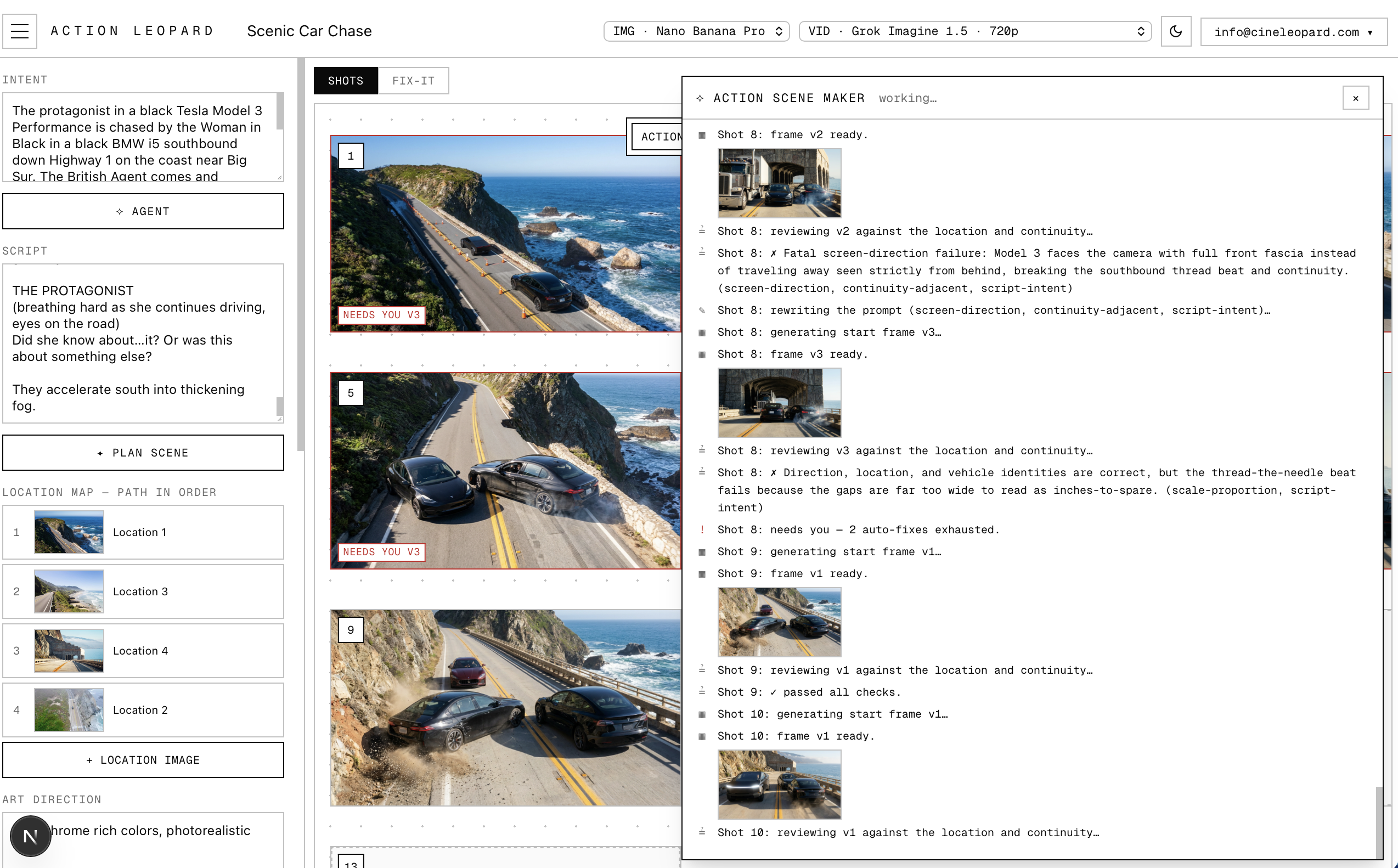The height and width of the screenshot is (868, 1398).
Task: View Shot 9 frame v1 thumbnail
Action: 779,622
